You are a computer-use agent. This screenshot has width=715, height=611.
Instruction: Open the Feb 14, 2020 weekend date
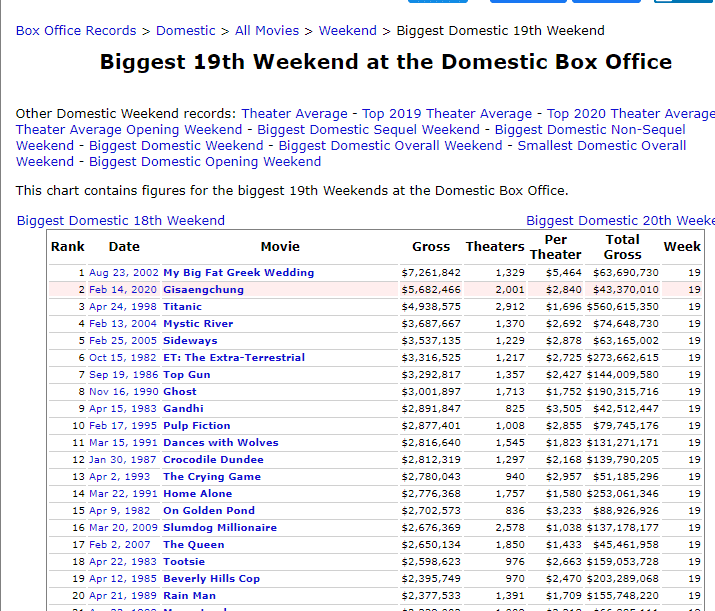coord(123,290)
